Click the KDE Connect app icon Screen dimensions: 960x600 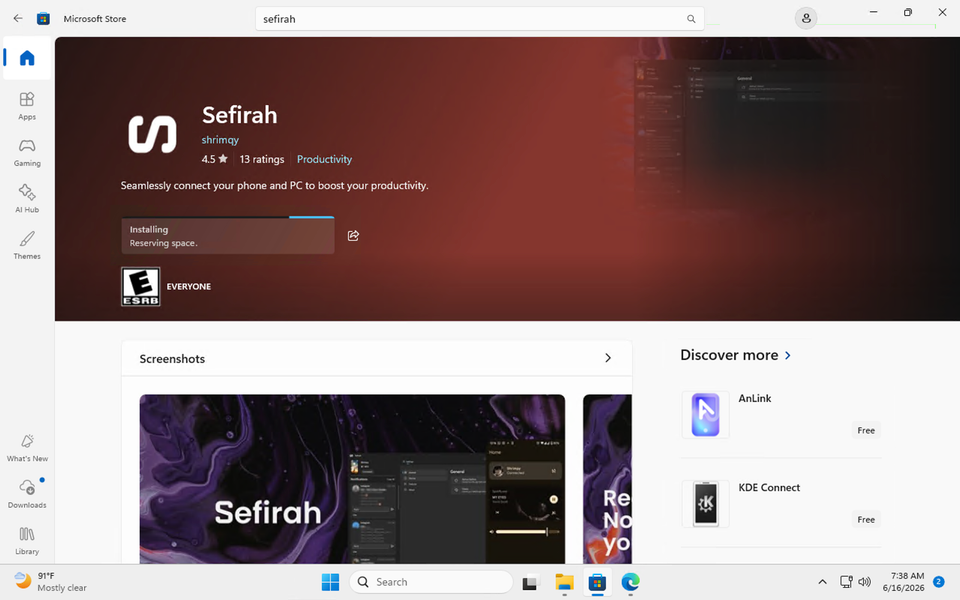click(705, 504)
